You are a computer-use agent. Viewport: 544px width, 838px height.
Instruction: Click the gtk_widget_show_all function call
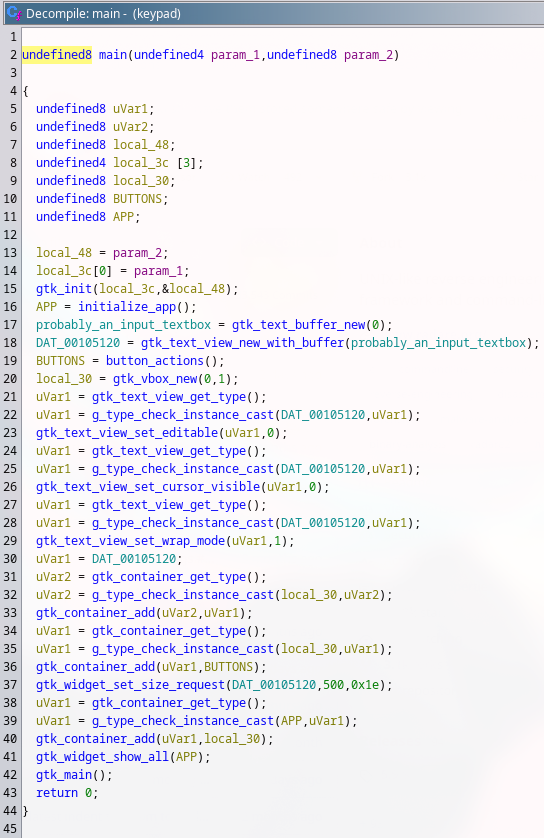point(102,757)
